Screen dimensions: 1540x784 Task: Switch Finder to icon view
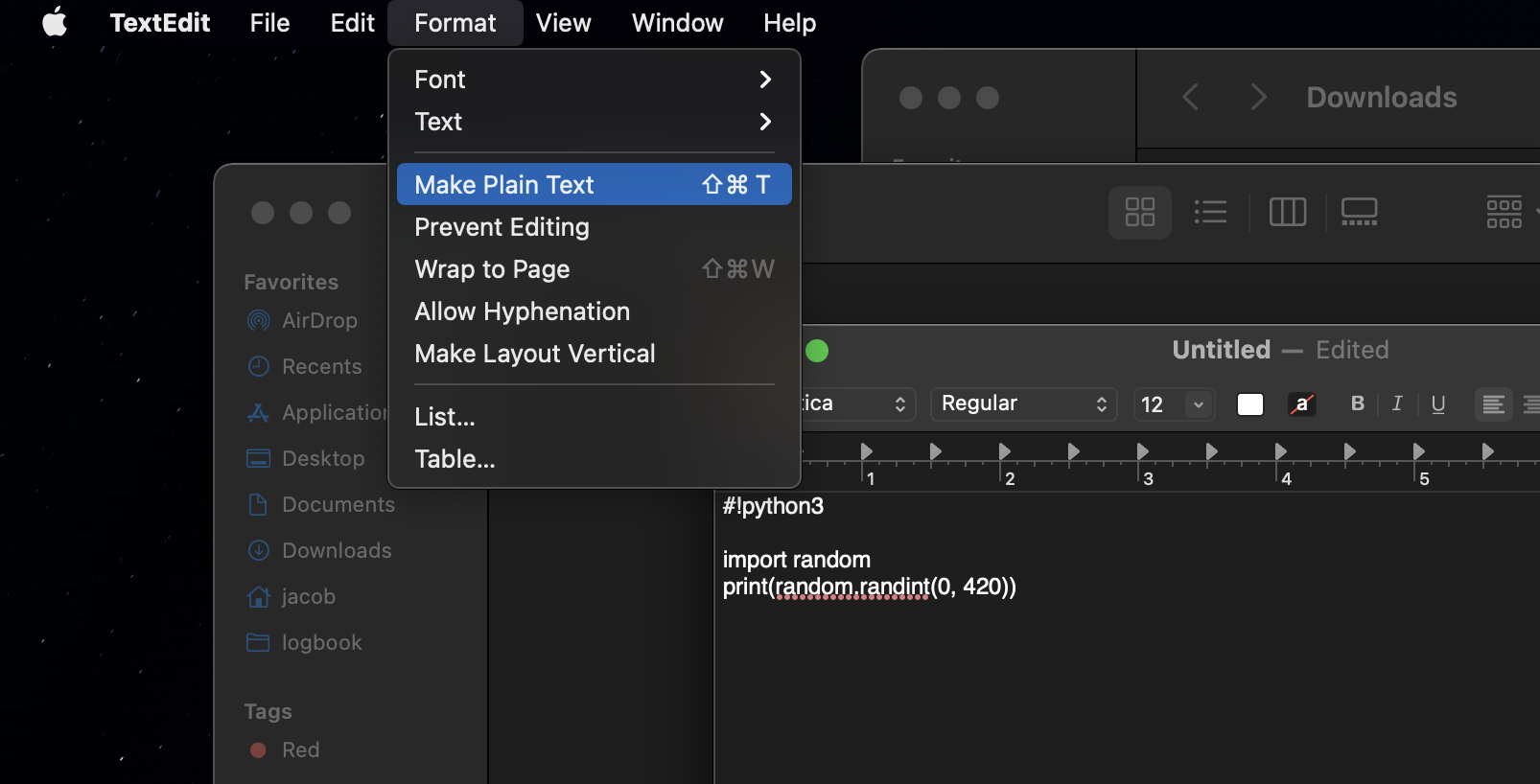1140,212
